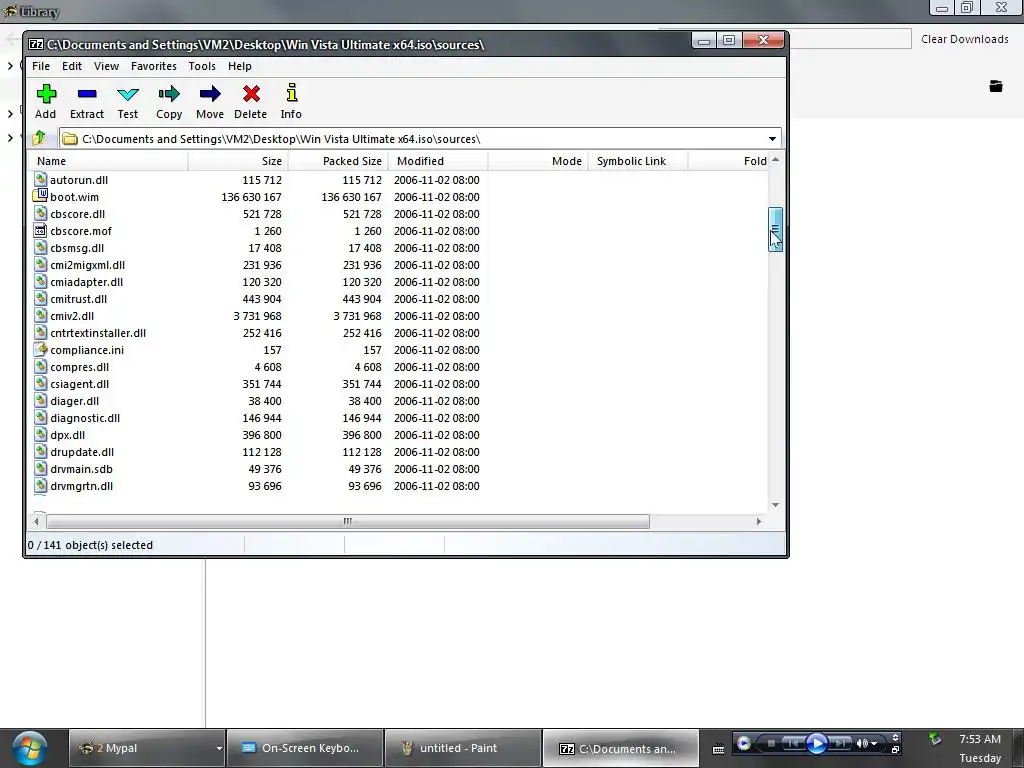
Task: Click the horizontal scrollbar thumb
Action: point(347,521)
